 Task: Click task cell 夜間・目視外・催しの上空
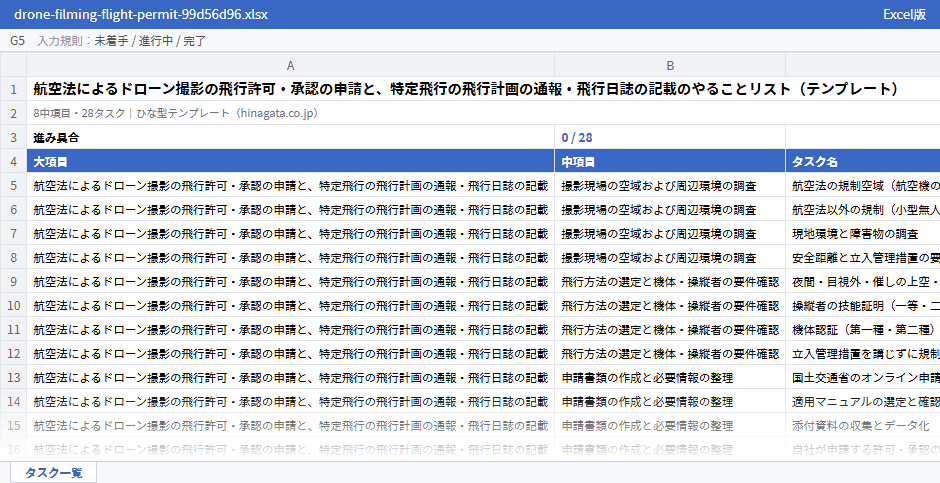pyautogui.click(x=863, y=281)
